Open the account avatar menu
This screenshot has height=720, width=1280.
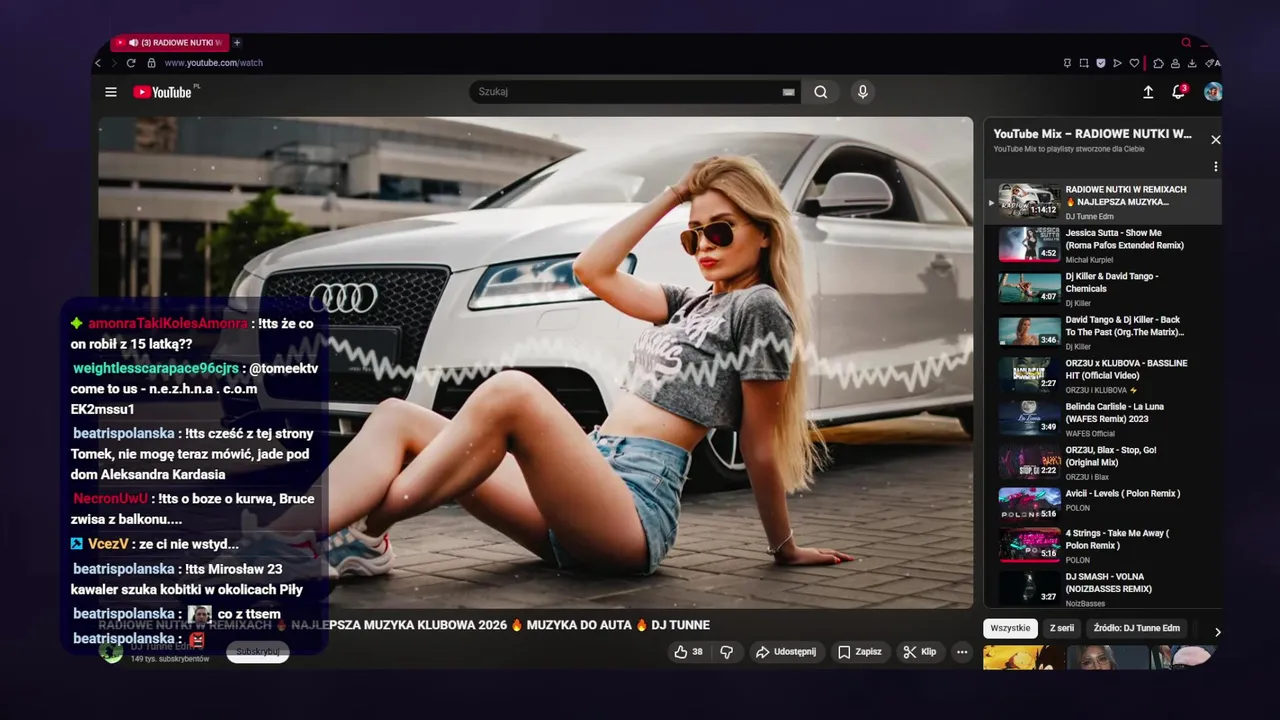(1212, 92)
